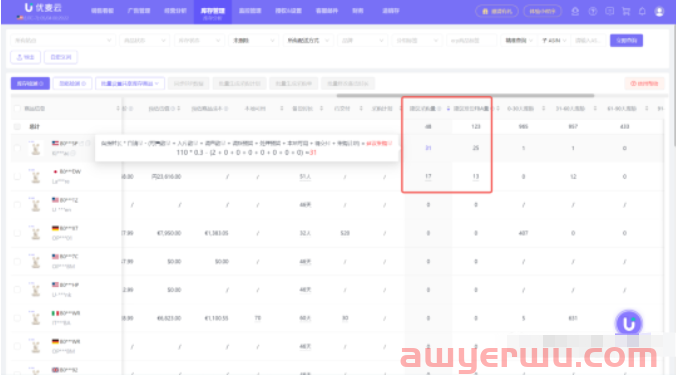
Task: Open the message icon in the header
Action: [x=610, y=11]
